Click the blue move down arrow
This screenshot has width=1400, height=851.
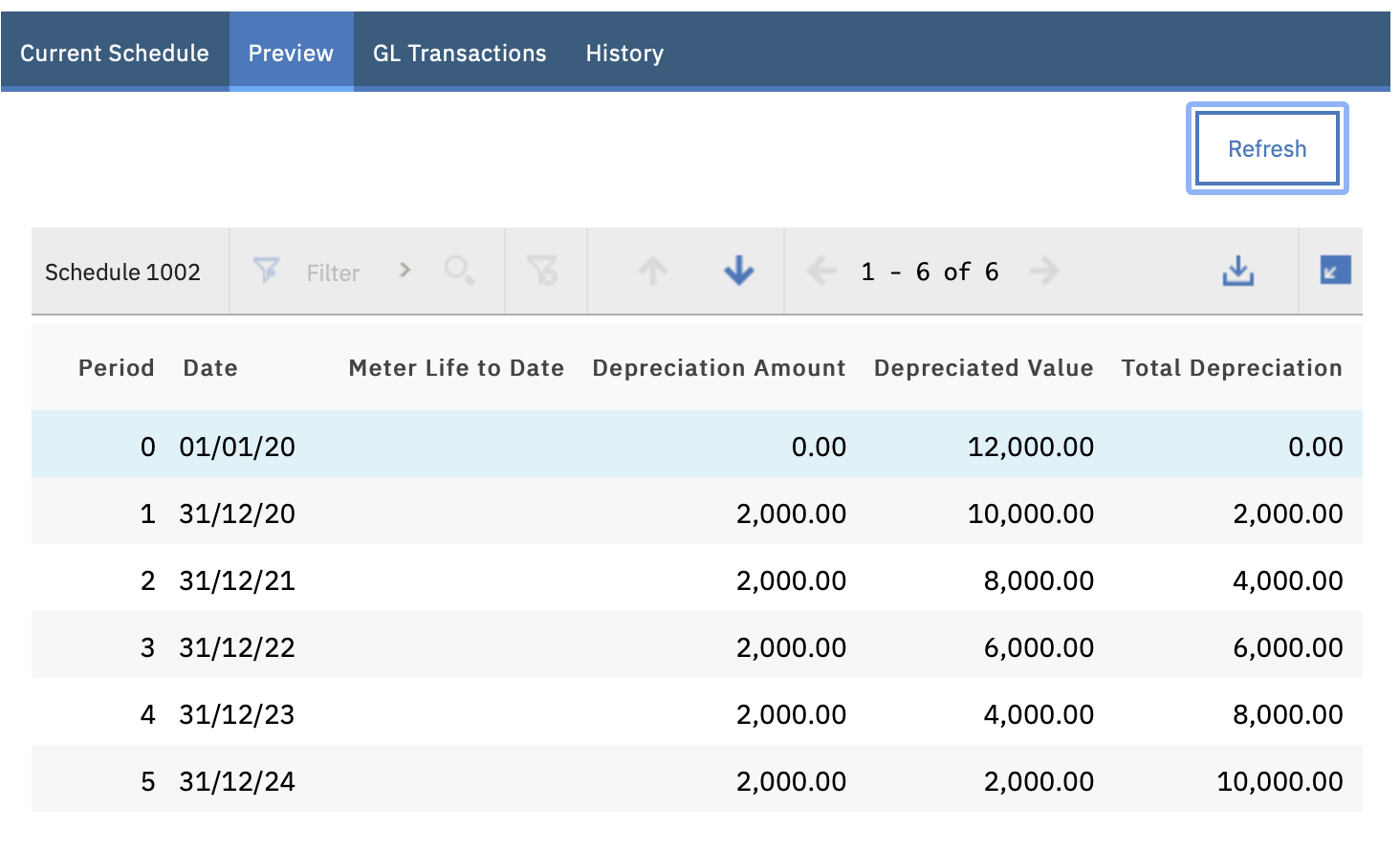point(738,272)
